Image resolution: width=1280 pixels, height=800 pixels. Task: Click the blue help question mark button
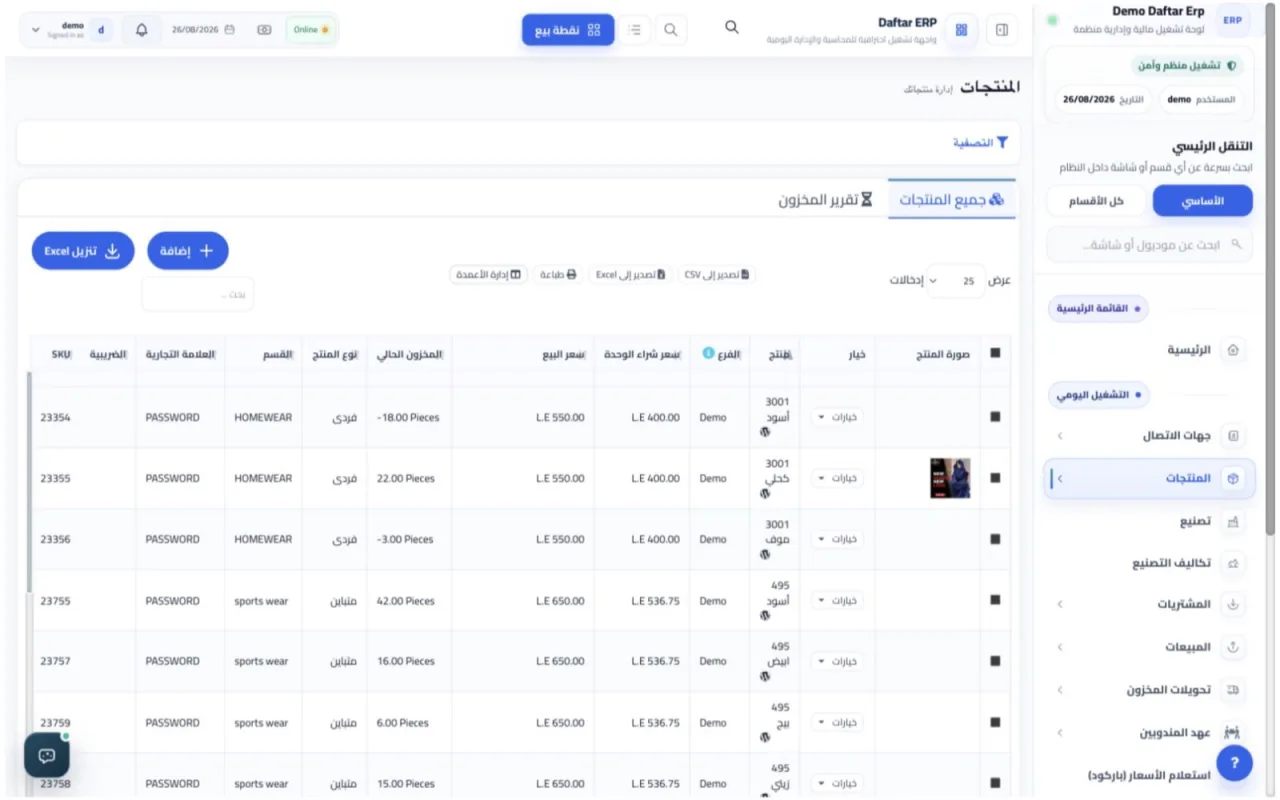(1234, 763)
